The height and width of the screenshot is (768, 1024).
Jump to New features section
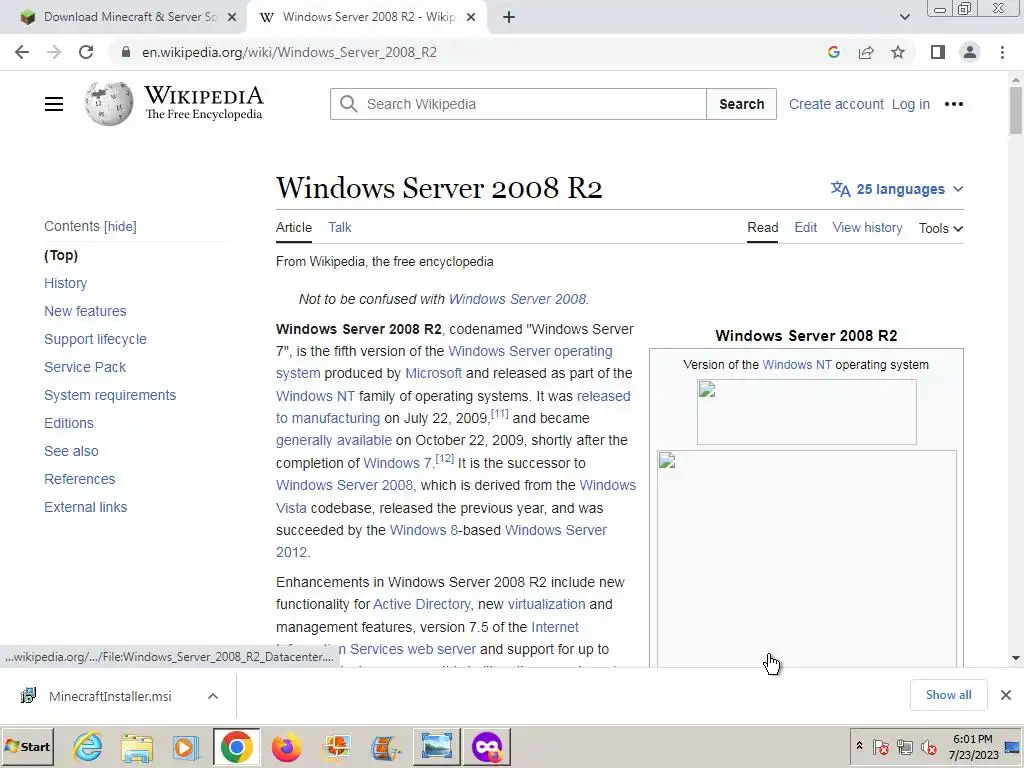pos(85,312)
